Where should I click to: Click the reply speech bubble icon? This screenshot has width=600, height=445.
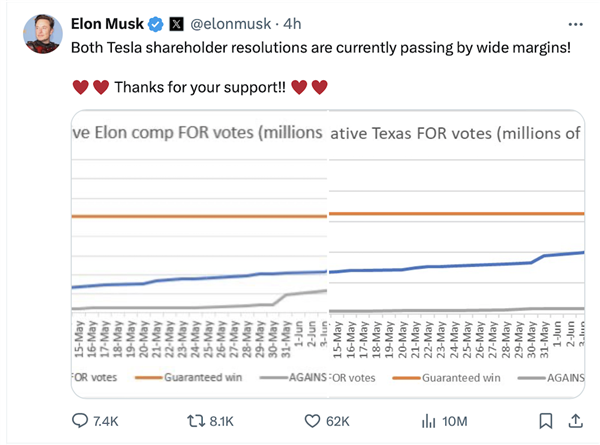tap(81, 422)
